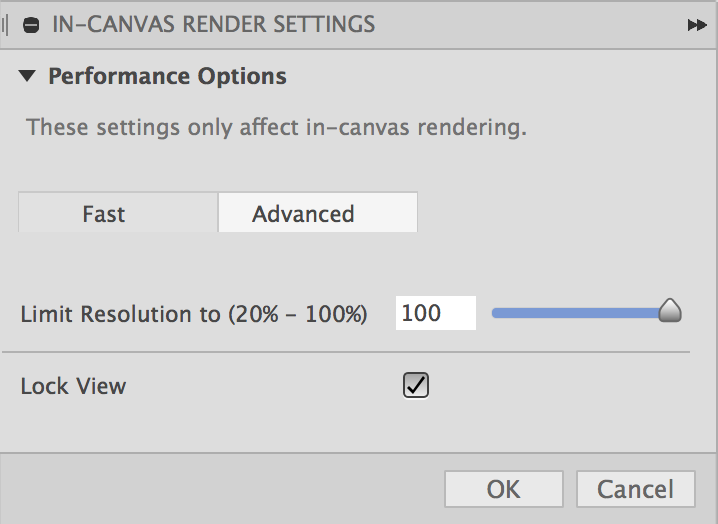This screenshot has height=524, width=718.
Task: Click the left end of the resolution slider
Action: coord(496,313)
